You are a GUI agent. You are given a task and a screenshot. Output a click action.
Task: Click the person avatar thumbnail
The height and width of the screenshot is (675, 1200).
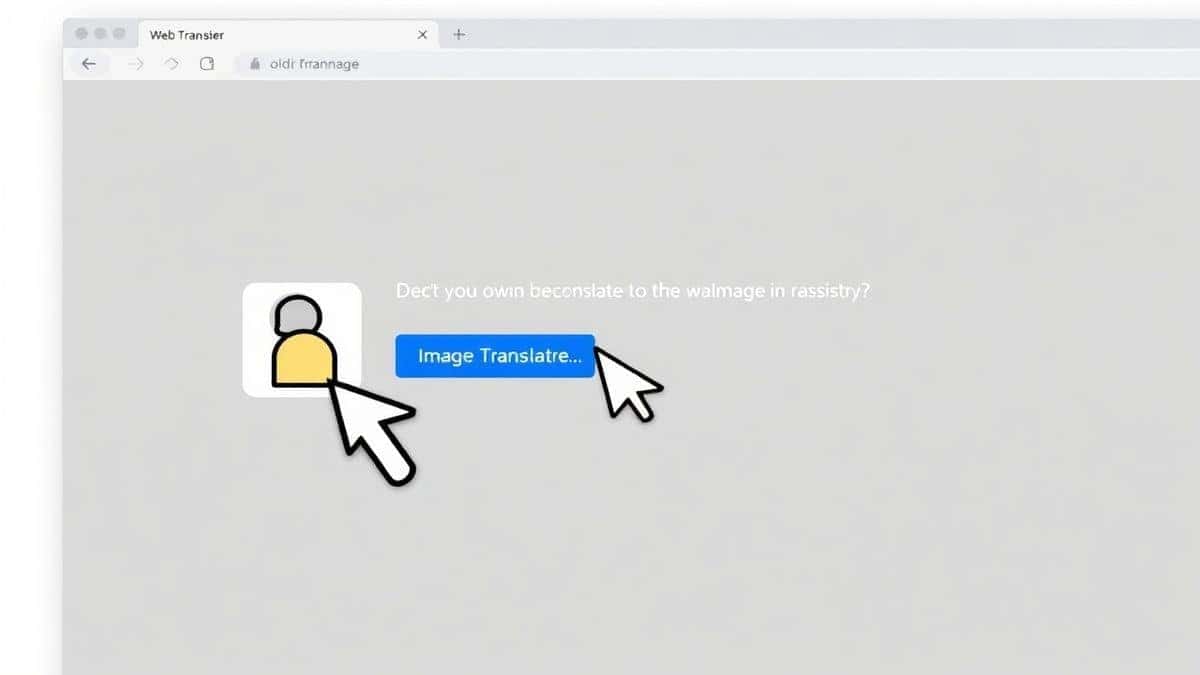pyautogui.click(x=302, y=340)
